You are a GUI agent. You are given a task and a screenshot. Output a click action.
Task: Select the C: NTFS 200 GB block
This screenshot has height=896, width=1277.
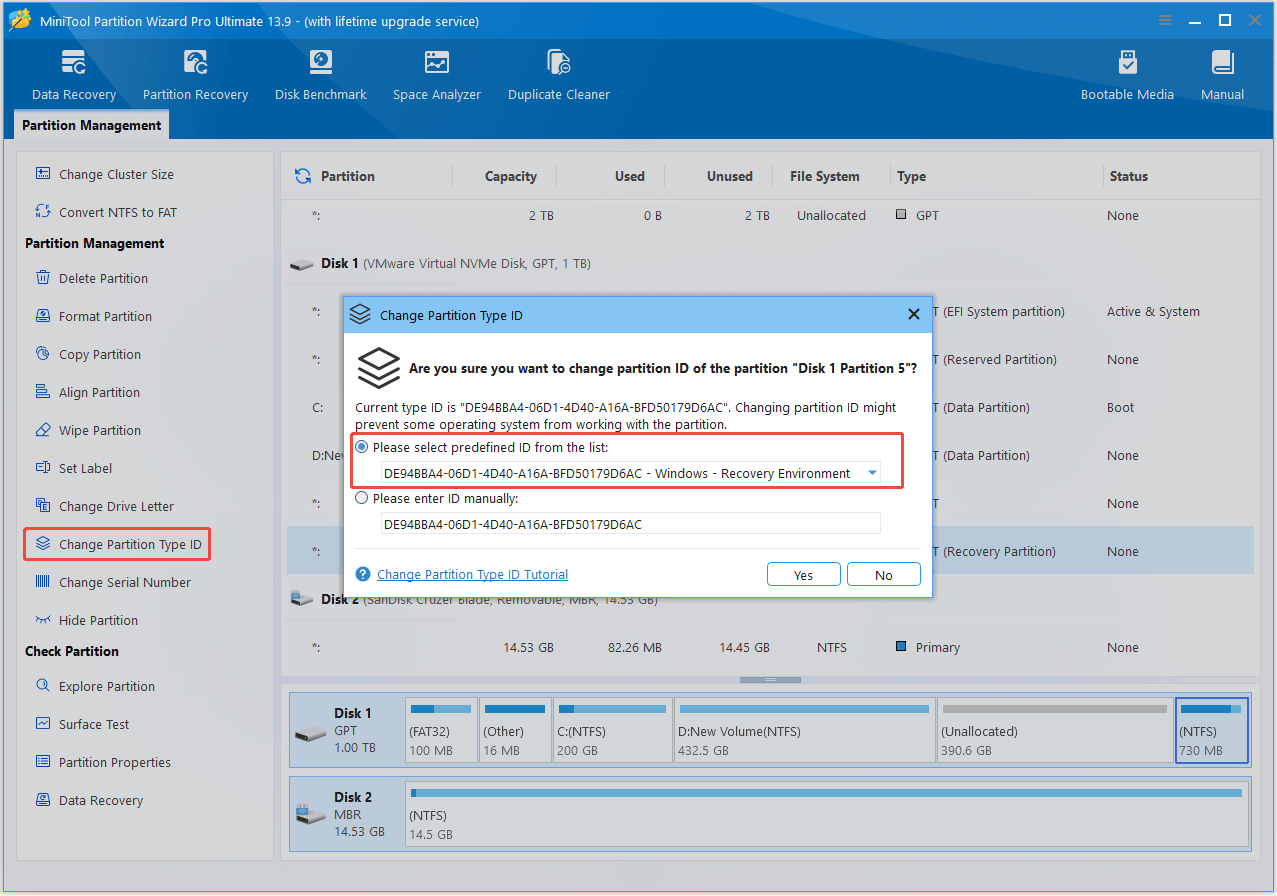click(x=613, y=731)
